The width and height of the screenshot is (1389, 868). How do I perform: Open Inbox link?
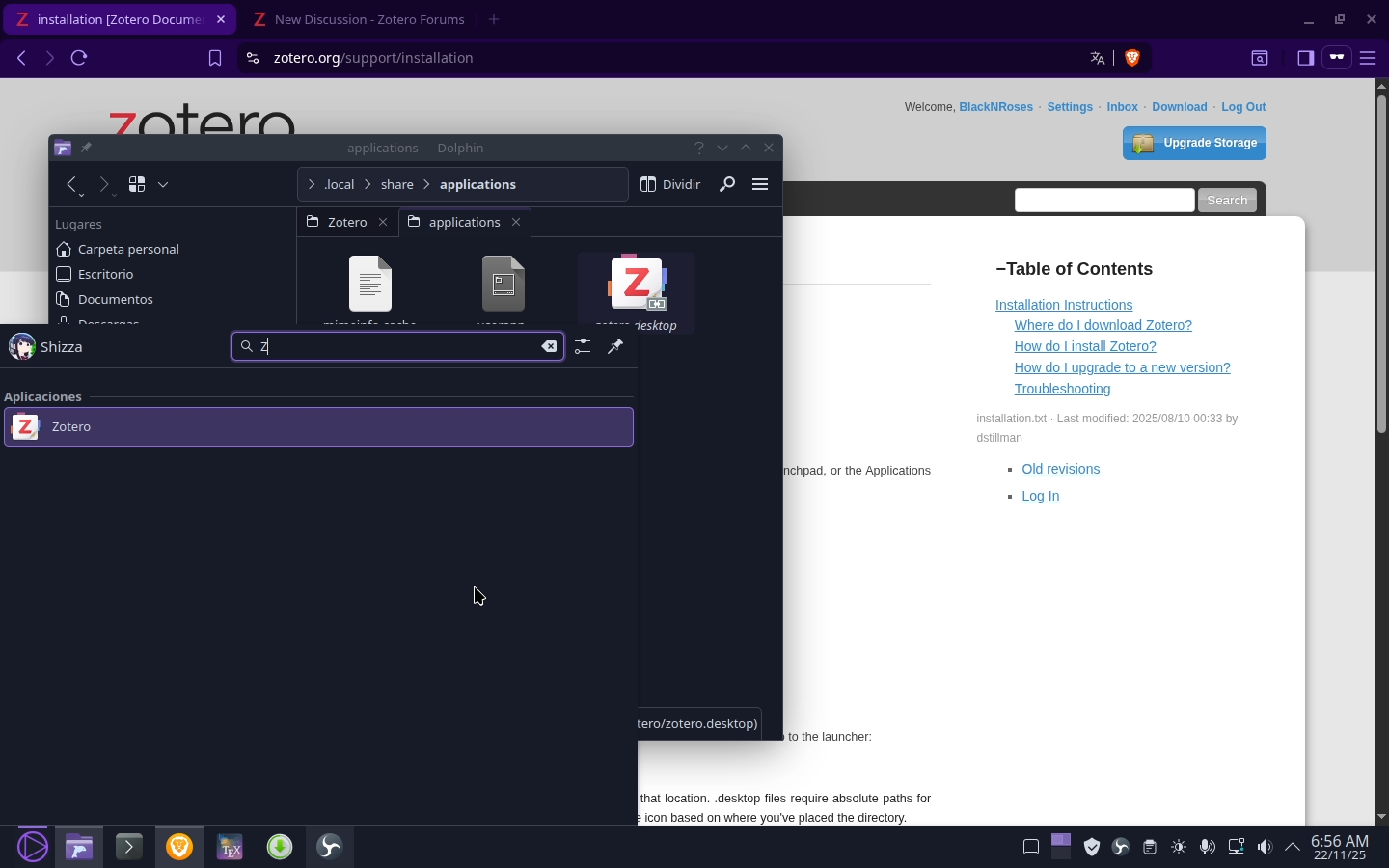point(1123,107)
